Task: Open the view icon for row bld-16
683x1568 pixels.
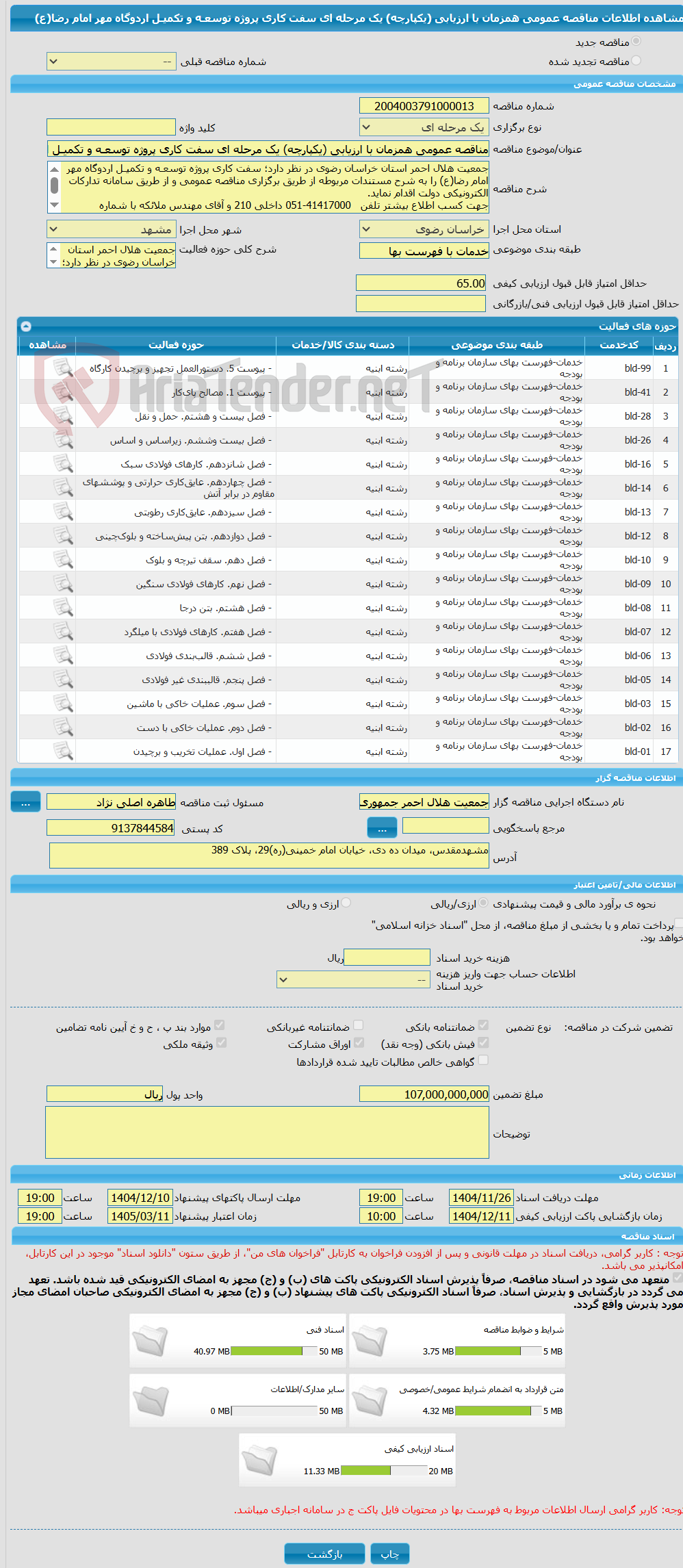Action: click(63, 464)
